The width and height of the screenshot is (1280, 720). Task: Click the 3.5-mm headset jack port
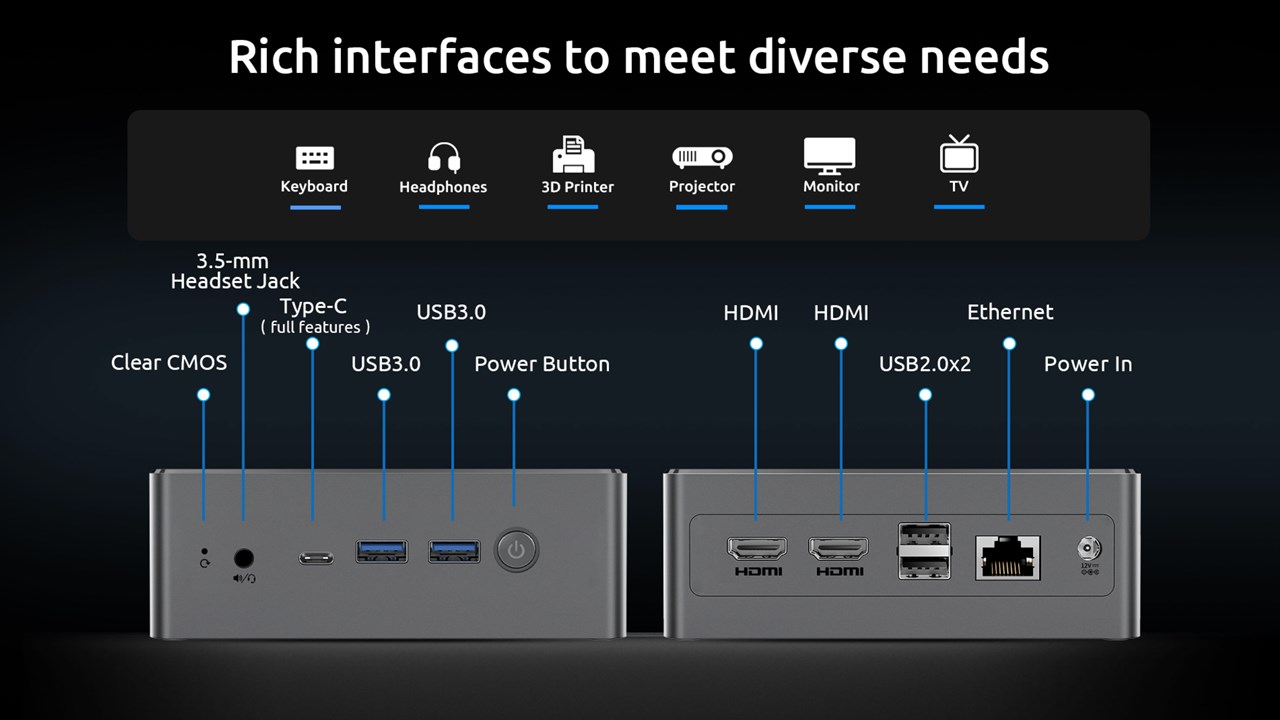tap(243, 559)
